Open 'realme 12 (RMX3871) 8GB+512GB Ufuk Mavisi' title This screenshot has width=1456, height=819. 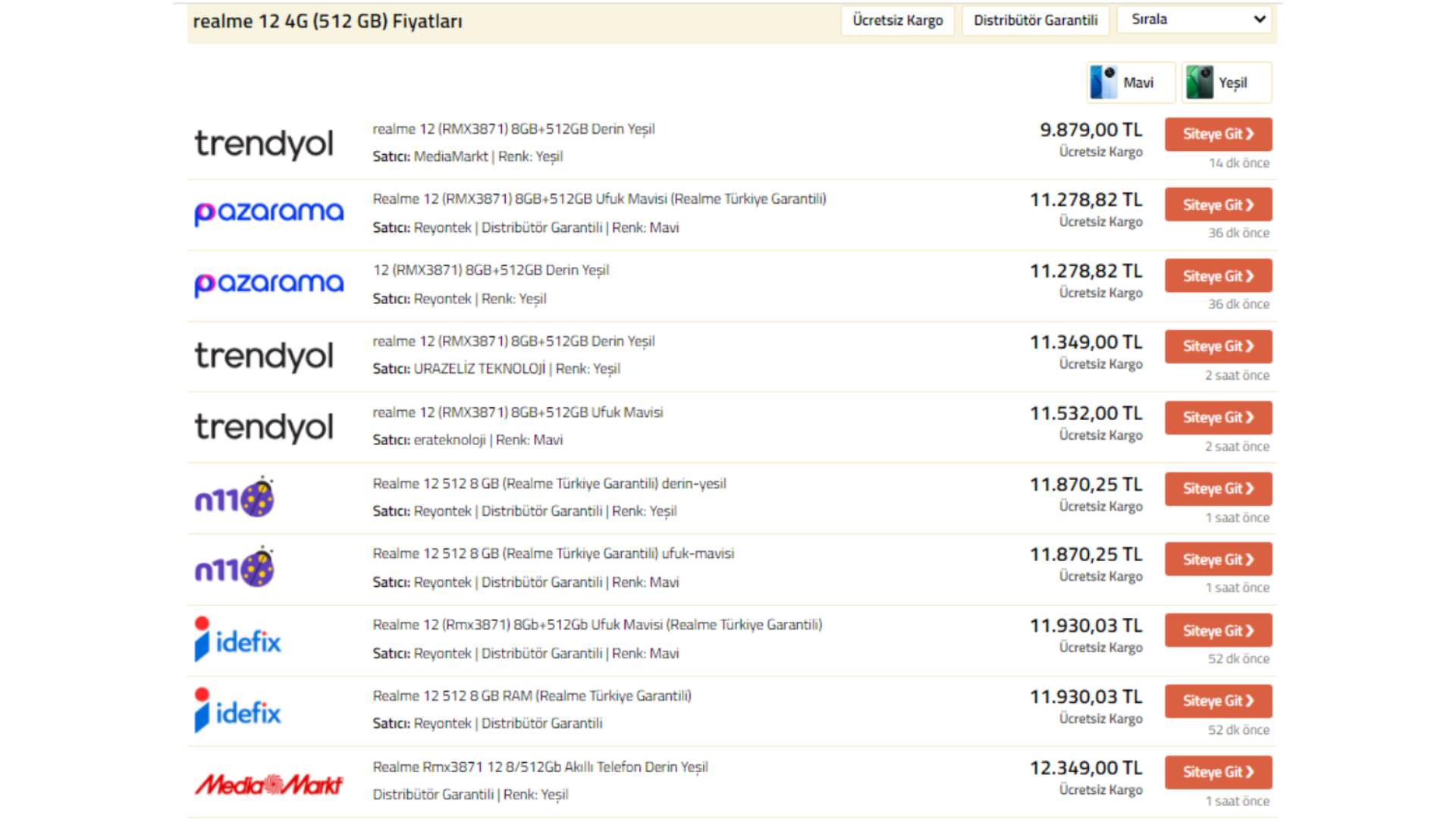tap(517, 413)
